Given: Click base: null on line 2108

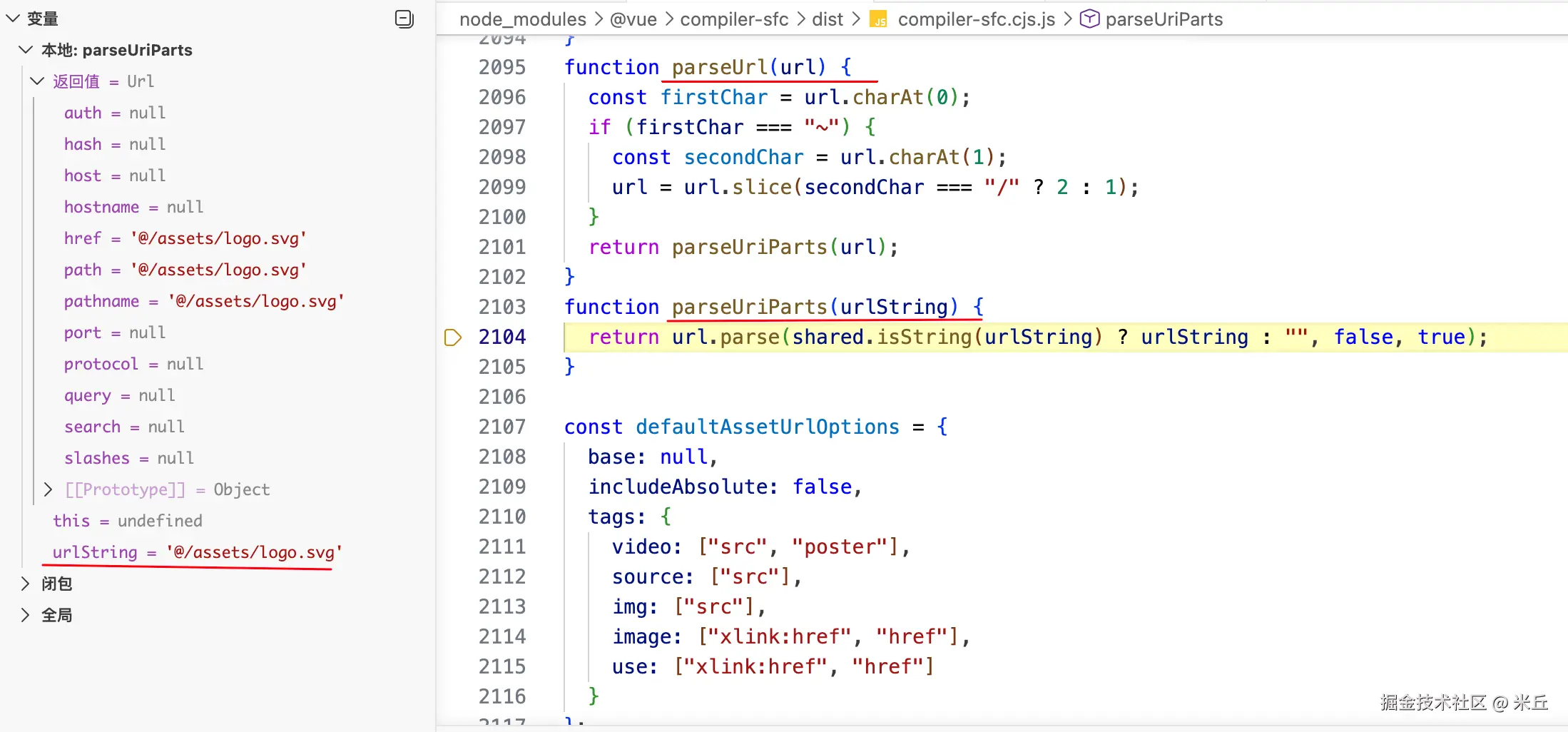Looking at the screenshot, I should tap(648, 457).
